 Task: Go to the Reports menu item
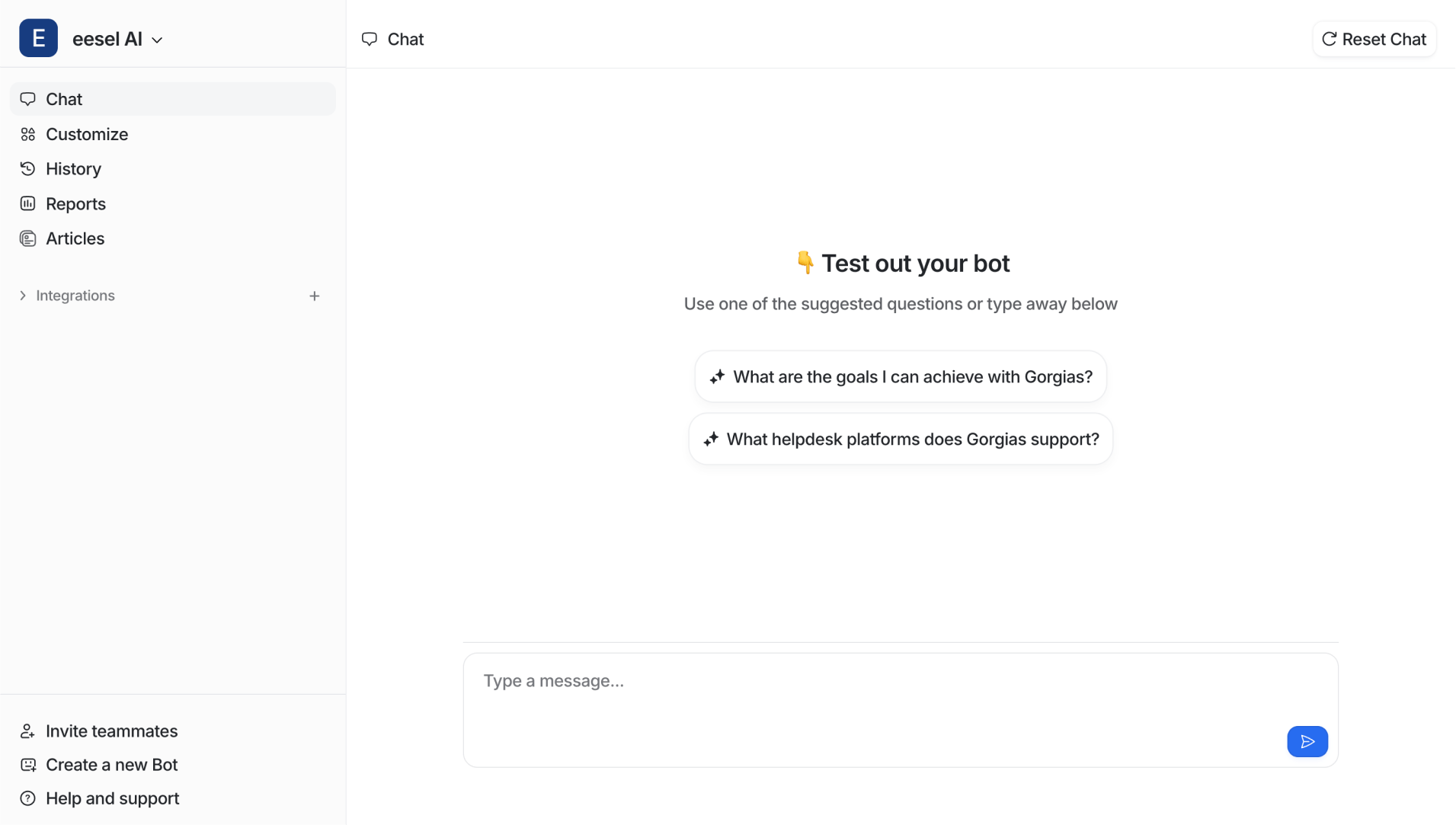tap(173, 203)
